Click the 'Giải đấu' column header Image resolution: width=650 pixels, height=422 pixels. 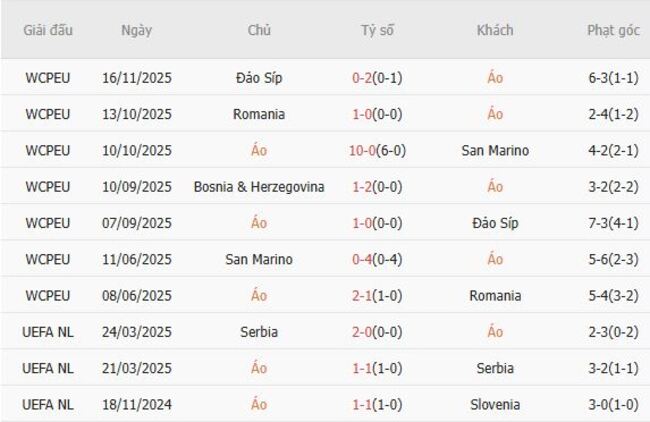click(x=48, y=30)
